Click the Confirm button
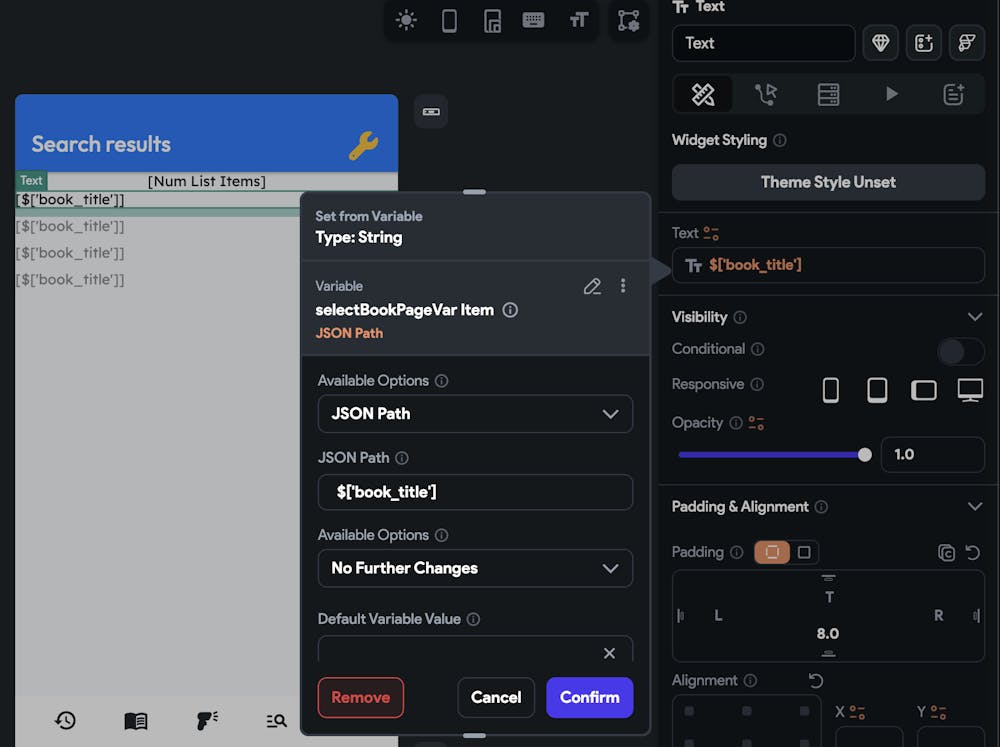The width and height of the screenshot is (1000, 747). 589,698
